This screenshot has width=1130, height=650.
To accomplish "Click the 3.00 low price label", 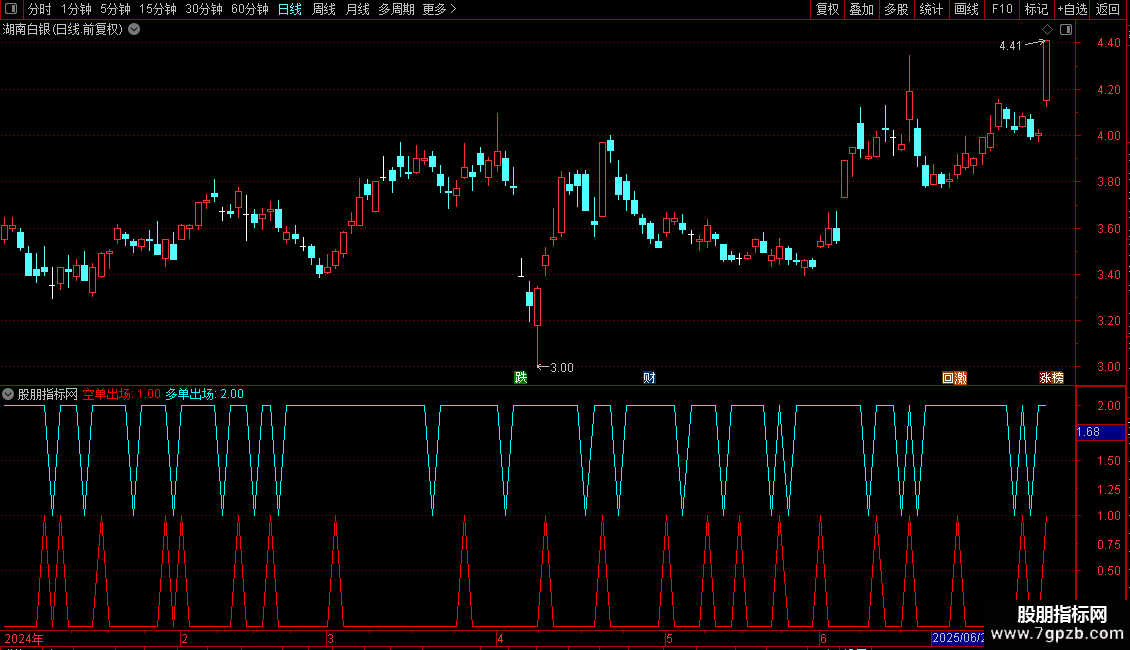I will pyautogui.click(x=562, y=368).
